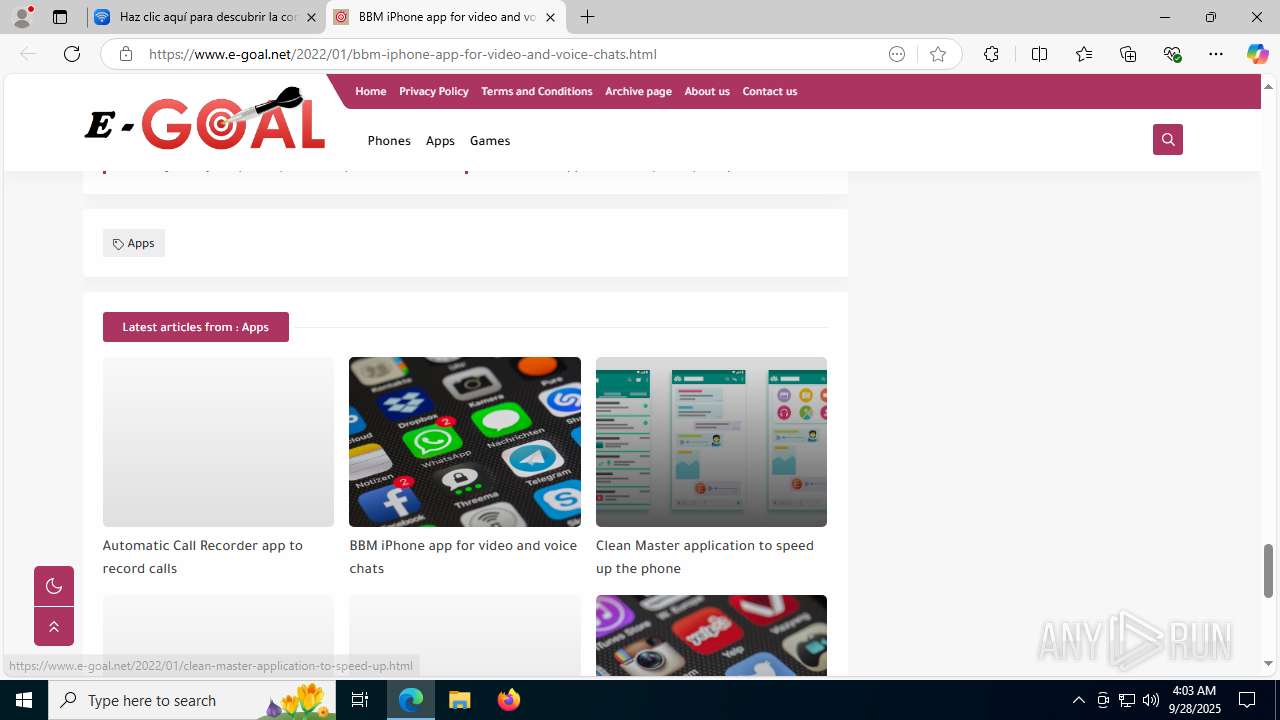1280x720 pixels.
Task: Open Collections icon
Action: [1128, 54]
